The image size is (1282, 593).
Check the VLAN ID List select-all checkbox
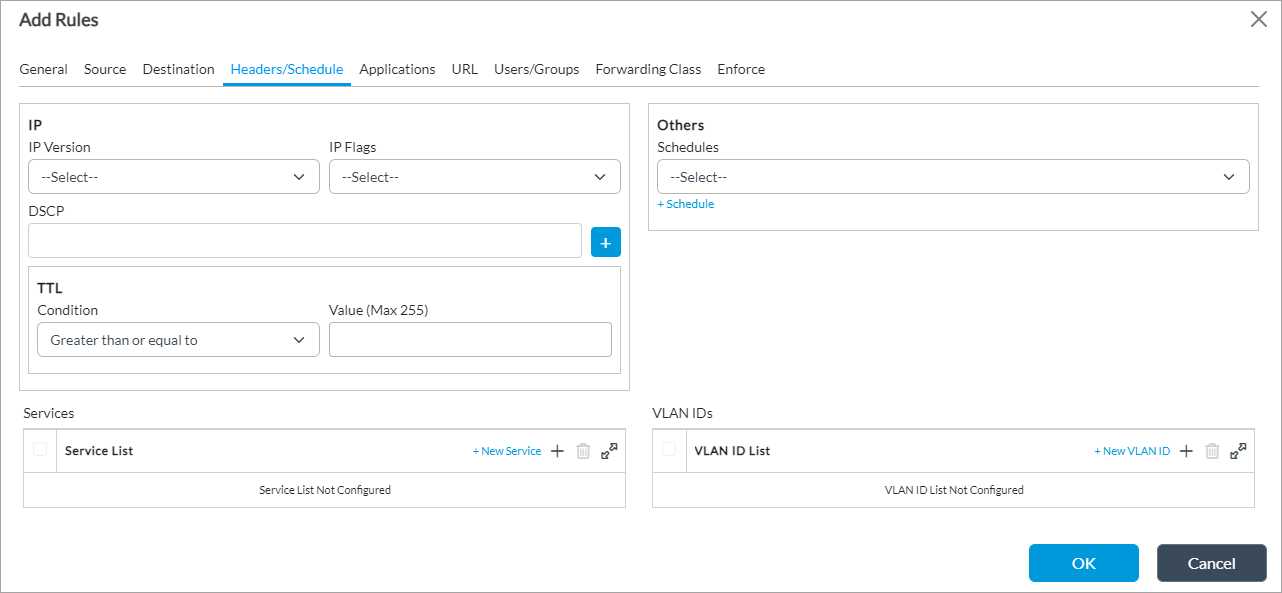tap(669, 450)
